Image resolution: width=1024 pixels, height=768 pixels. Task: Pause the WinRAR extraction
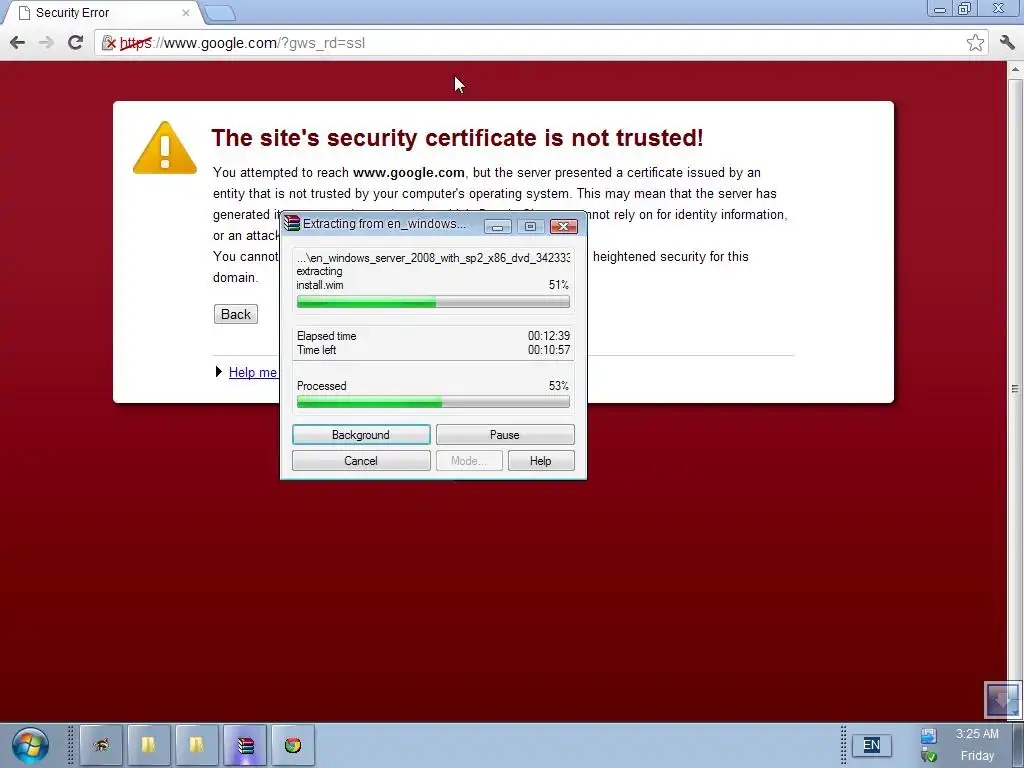(x=505, y=435)
